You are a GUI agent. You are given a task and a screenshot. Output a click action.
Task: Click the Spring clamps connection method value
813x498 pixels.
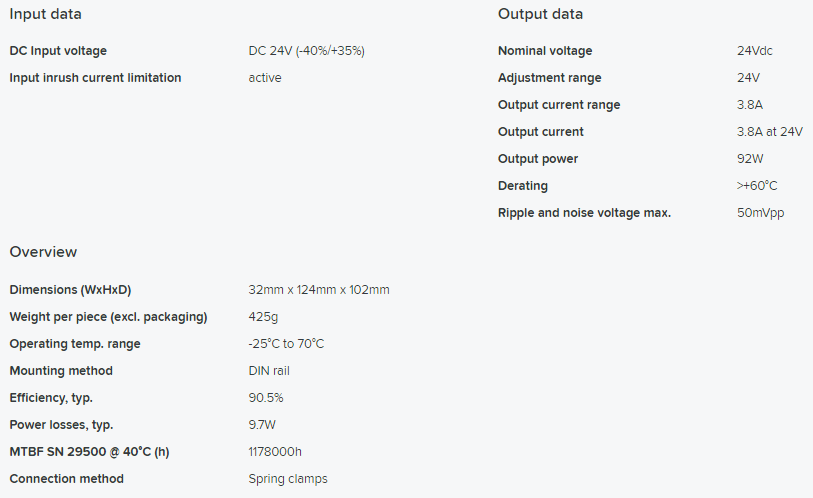click(288, 479)
